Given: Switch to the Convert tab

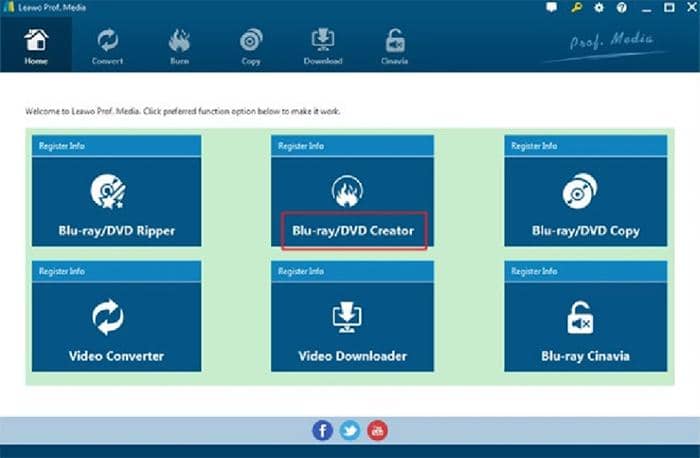Looking at the screenshot, I should point(107,46).
